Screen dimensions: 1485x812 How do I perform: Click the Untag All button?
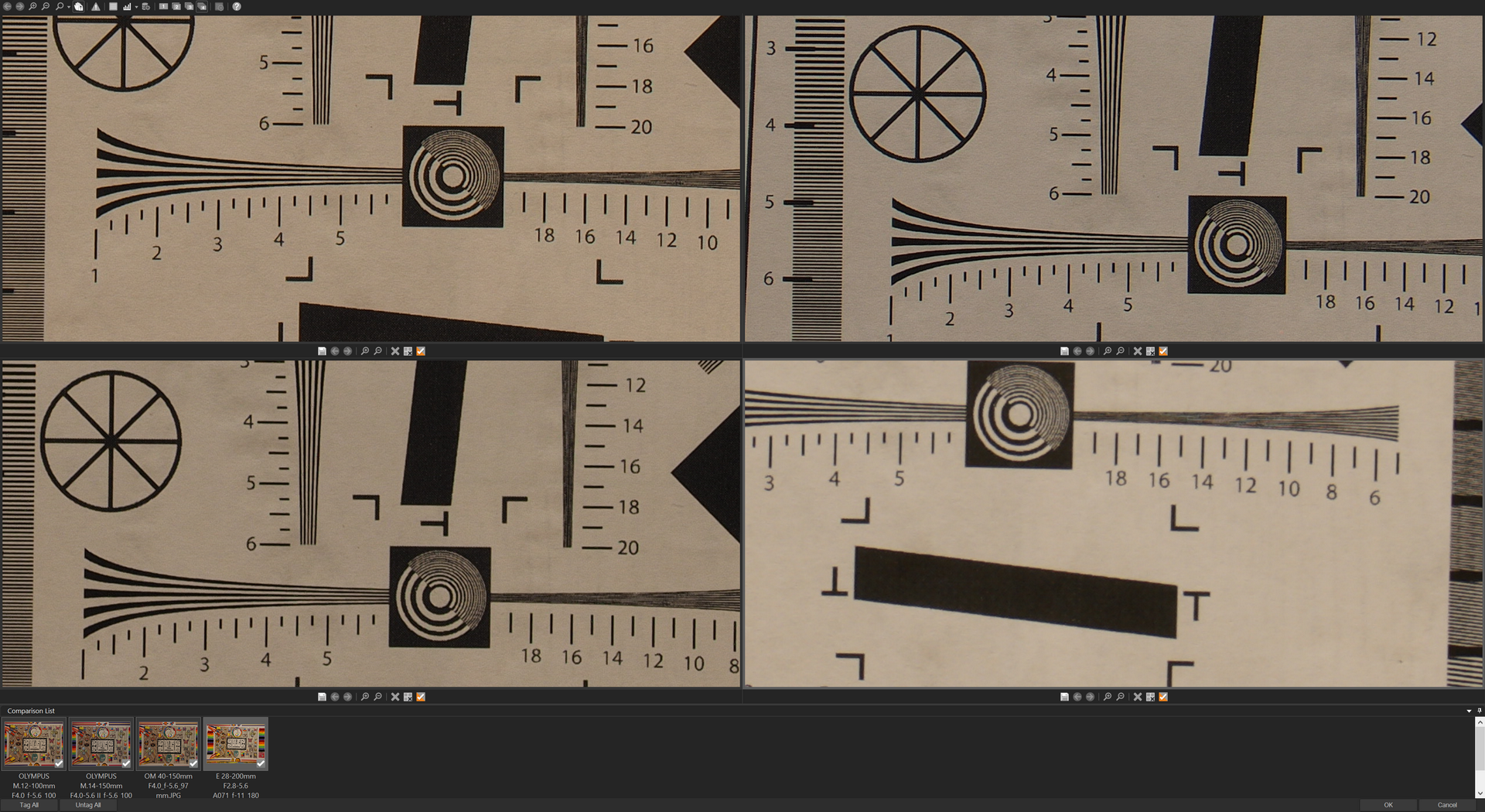(x=88, y=805)
